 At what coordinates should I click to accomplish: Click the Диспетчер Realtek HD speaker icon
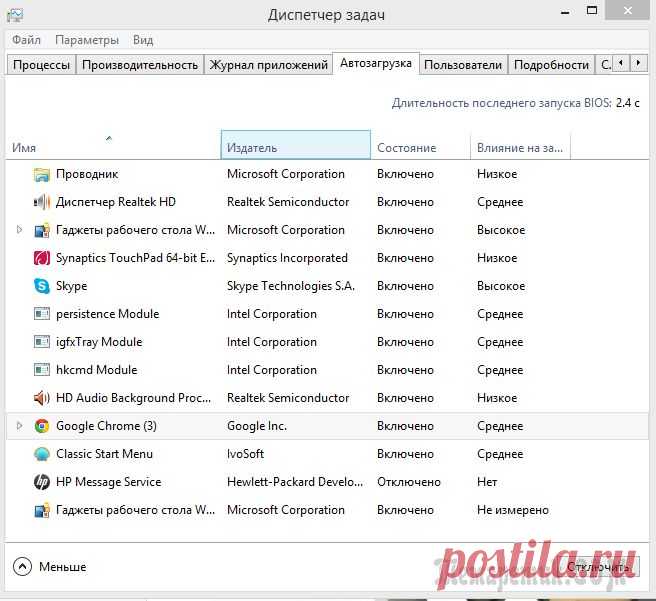click(42, 202)
